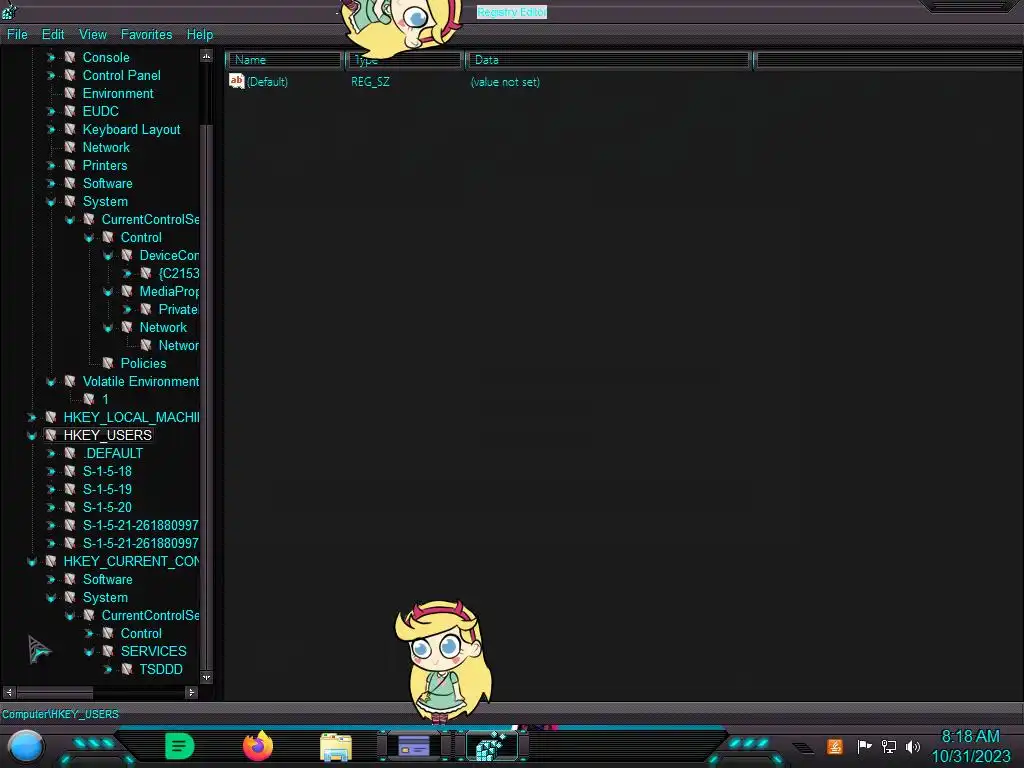This screenshot has width=1024, height=768.
Task: Select the HKEY_CURRENT_CONFIG hive
Action: coord(131,562)
